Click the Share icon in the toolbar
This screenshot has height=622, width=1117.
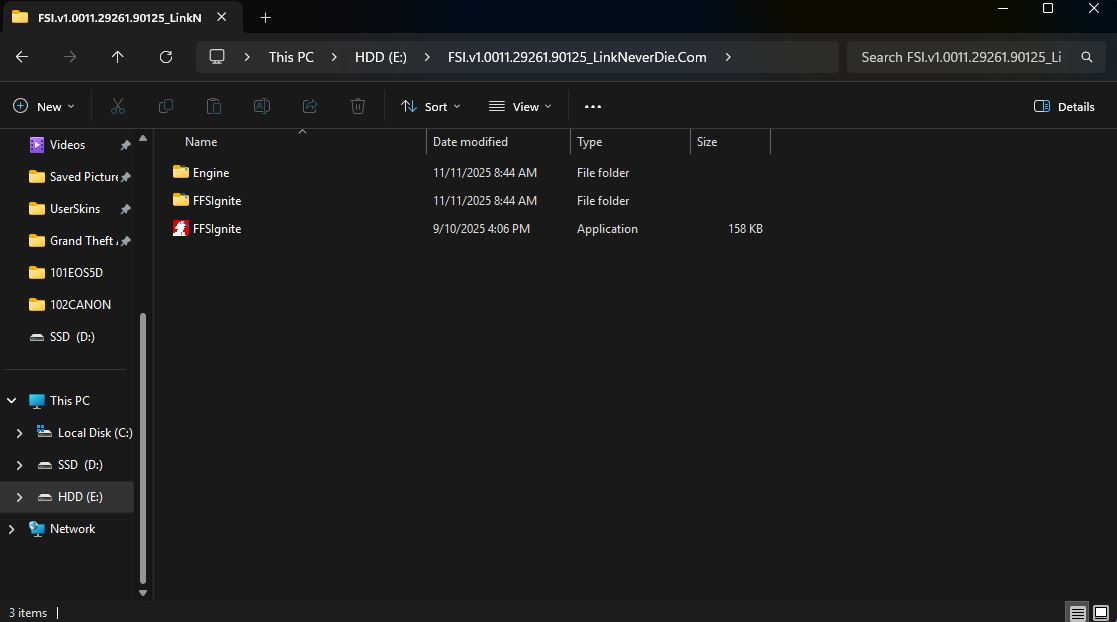click(309, 106)
